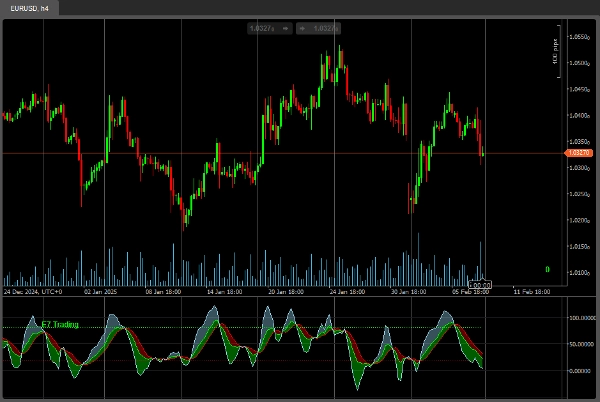This screenshot has width=600, height=402.
Task: Click the 20 Jan 18:00 time axis label
Action: tap(286, 291)
